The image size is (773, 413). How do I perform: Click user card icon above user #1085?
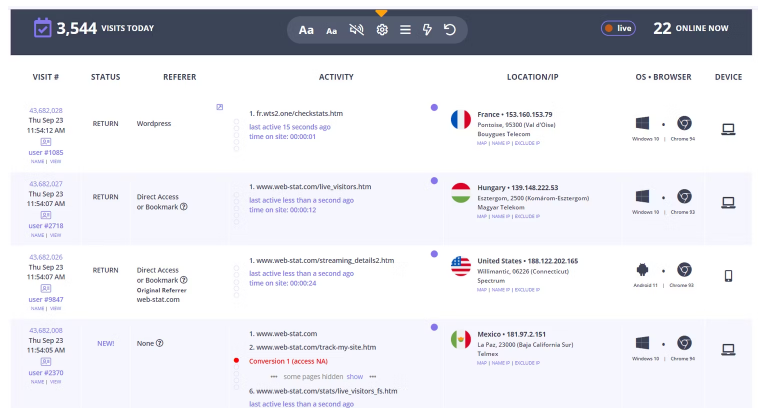tap(46, 142)
